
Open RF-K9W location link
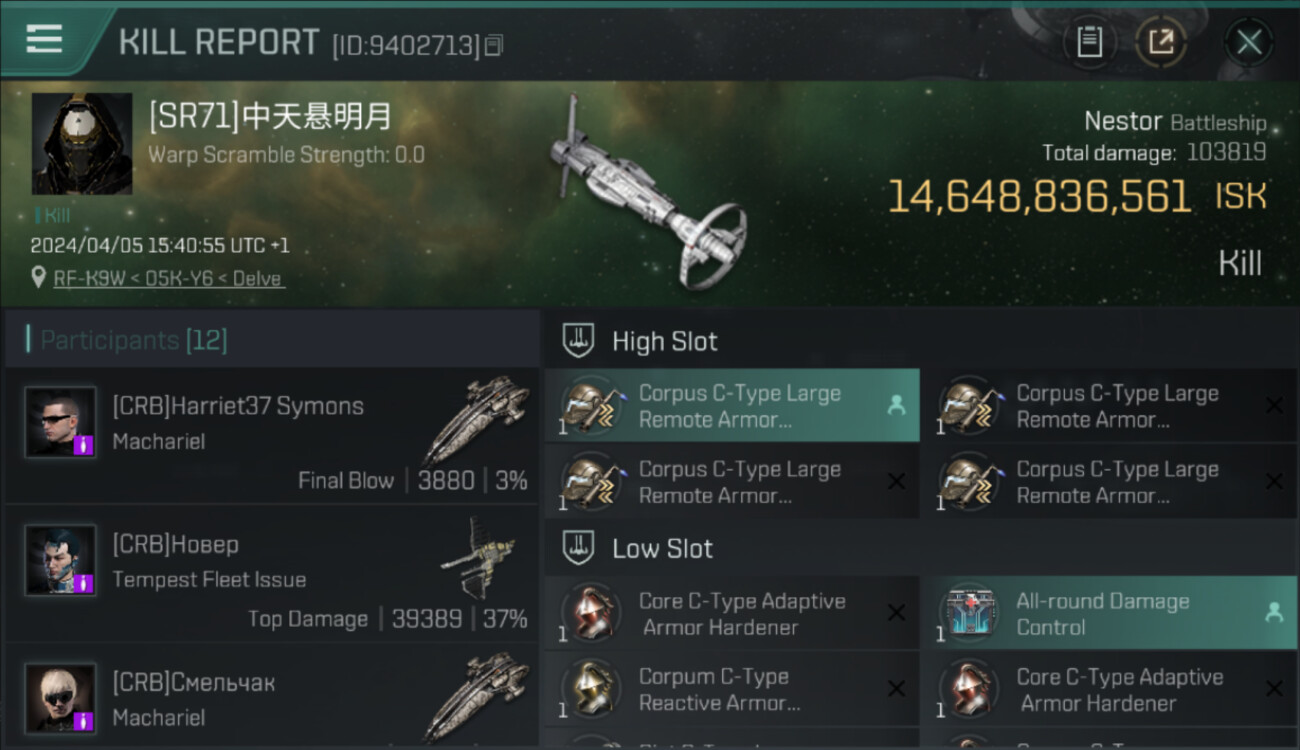(169, 278)
